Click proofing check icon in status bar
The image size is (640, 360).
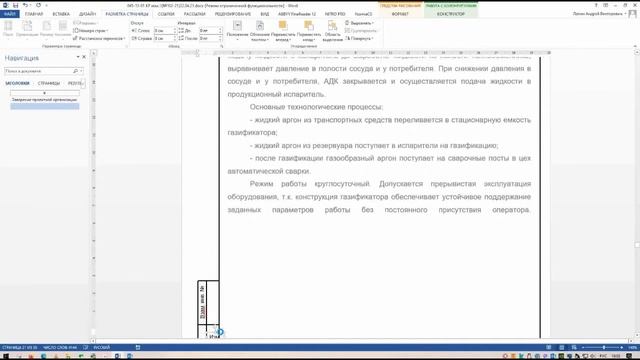(x=85, y=347)
